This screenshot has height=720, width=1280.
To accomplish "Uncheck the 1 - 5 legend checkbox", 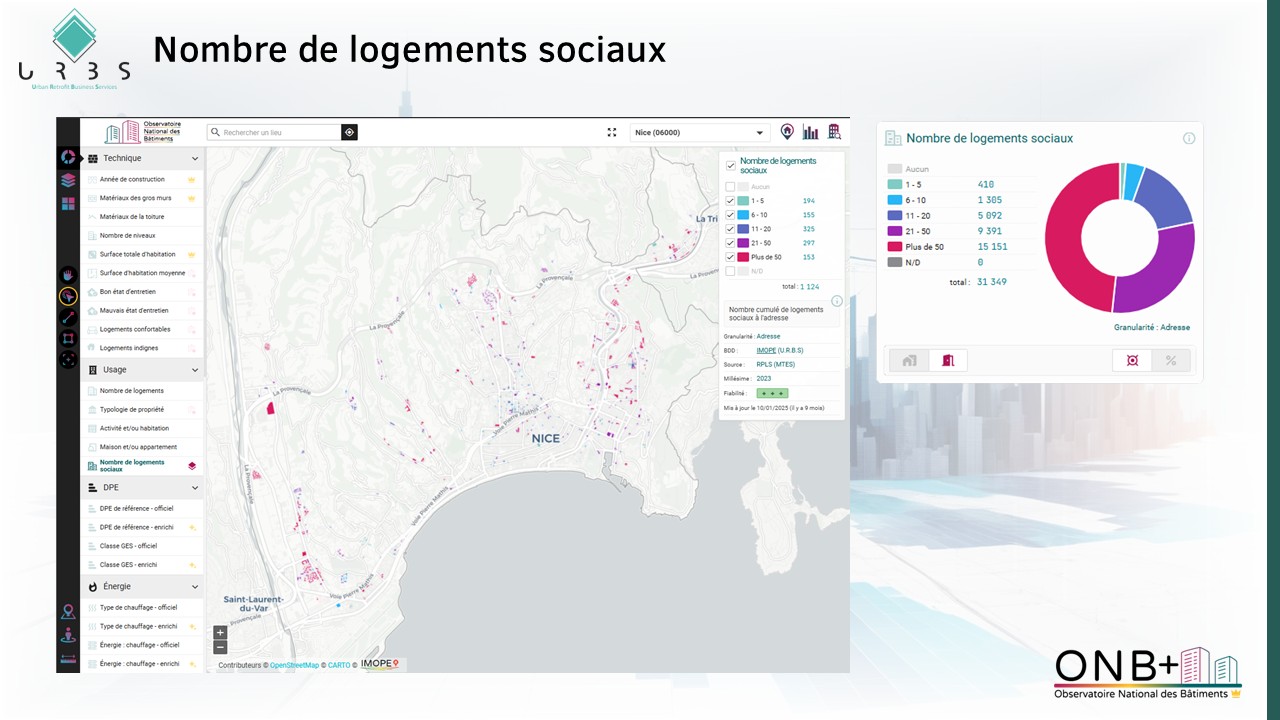I will point(730,201).
